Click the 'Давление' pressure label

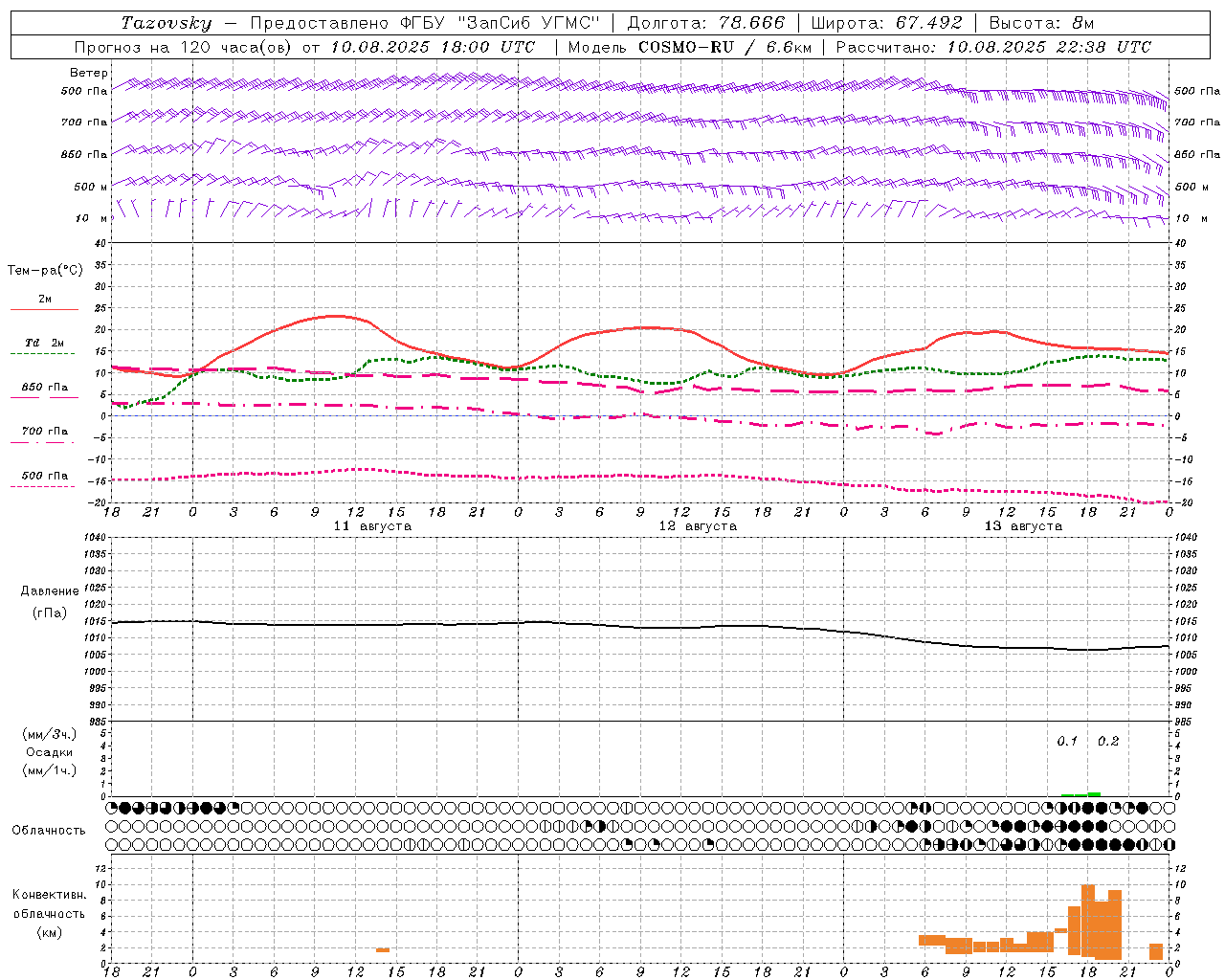(50, 591)
